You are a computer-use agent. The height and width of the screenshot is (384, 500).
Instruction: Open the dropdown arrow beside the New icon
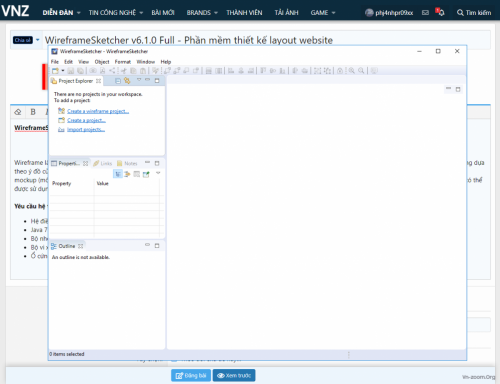pos(63,71)
